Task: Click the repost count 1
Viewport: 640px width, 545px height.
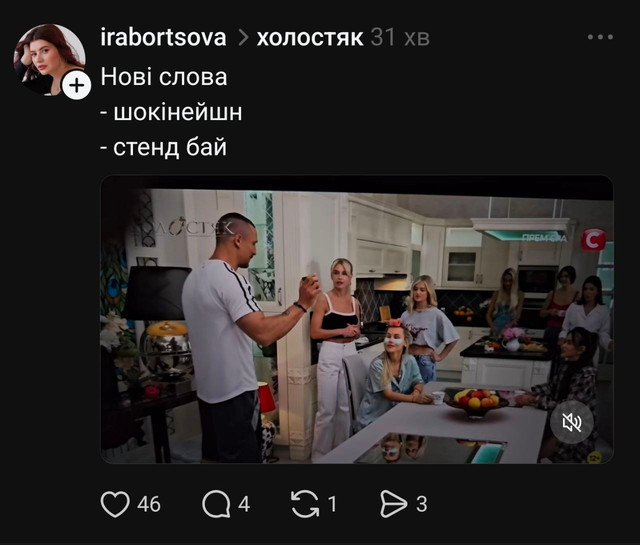Action: coord(333,504)
